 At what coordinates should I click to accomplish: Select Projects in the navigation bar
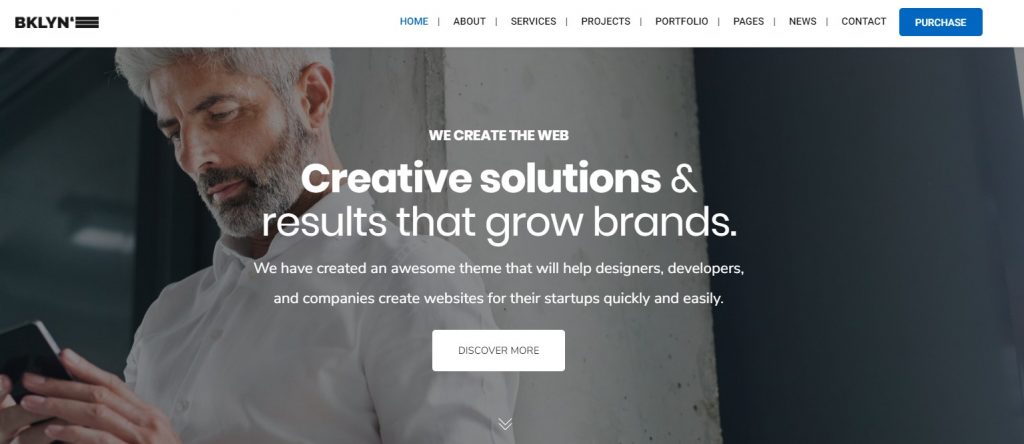click(605, 22)
